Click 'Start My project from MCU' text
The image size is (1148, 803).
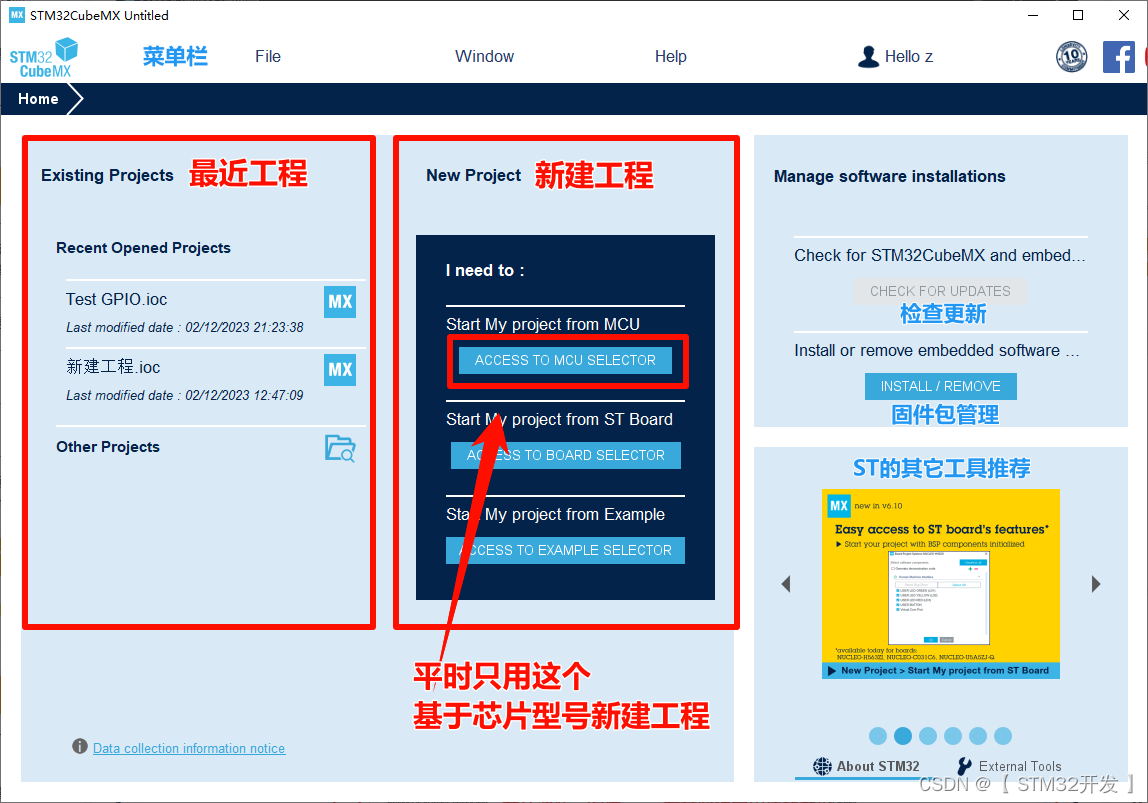543,324
